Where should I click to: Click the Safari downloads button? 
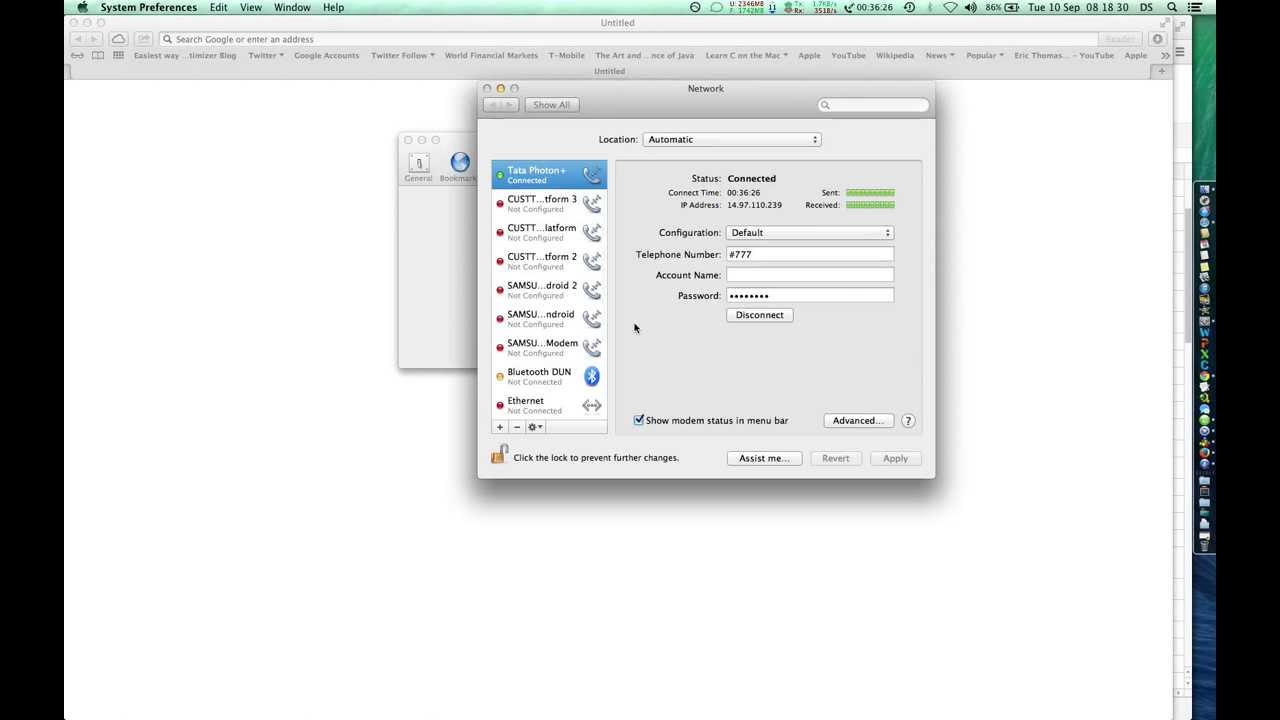click(x=1158, y=39)
